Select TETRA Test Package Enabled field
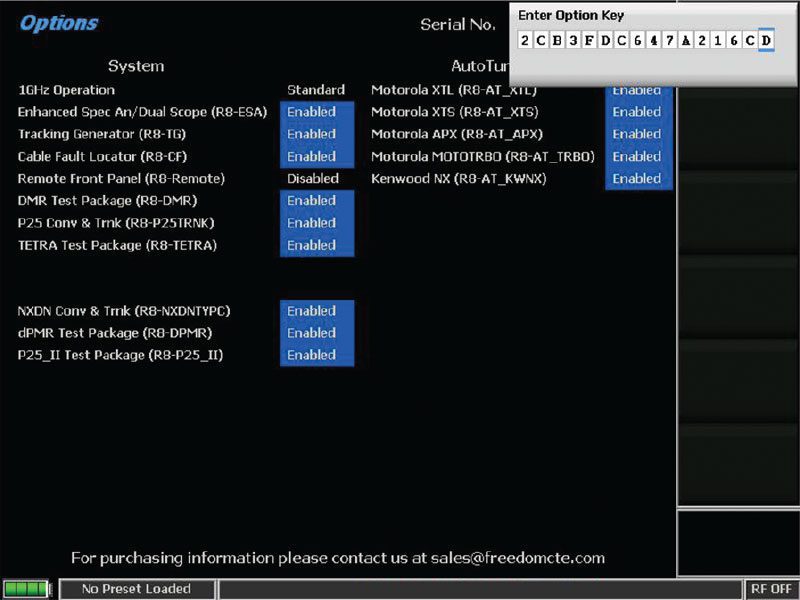 tap(316, 245)
